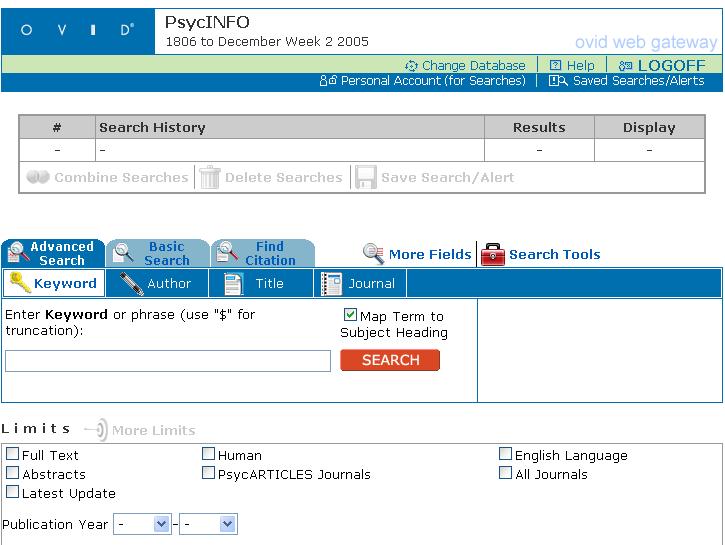Click the ovid web gateway text
This screenshot has height=545, width=725.
point(646,42)
